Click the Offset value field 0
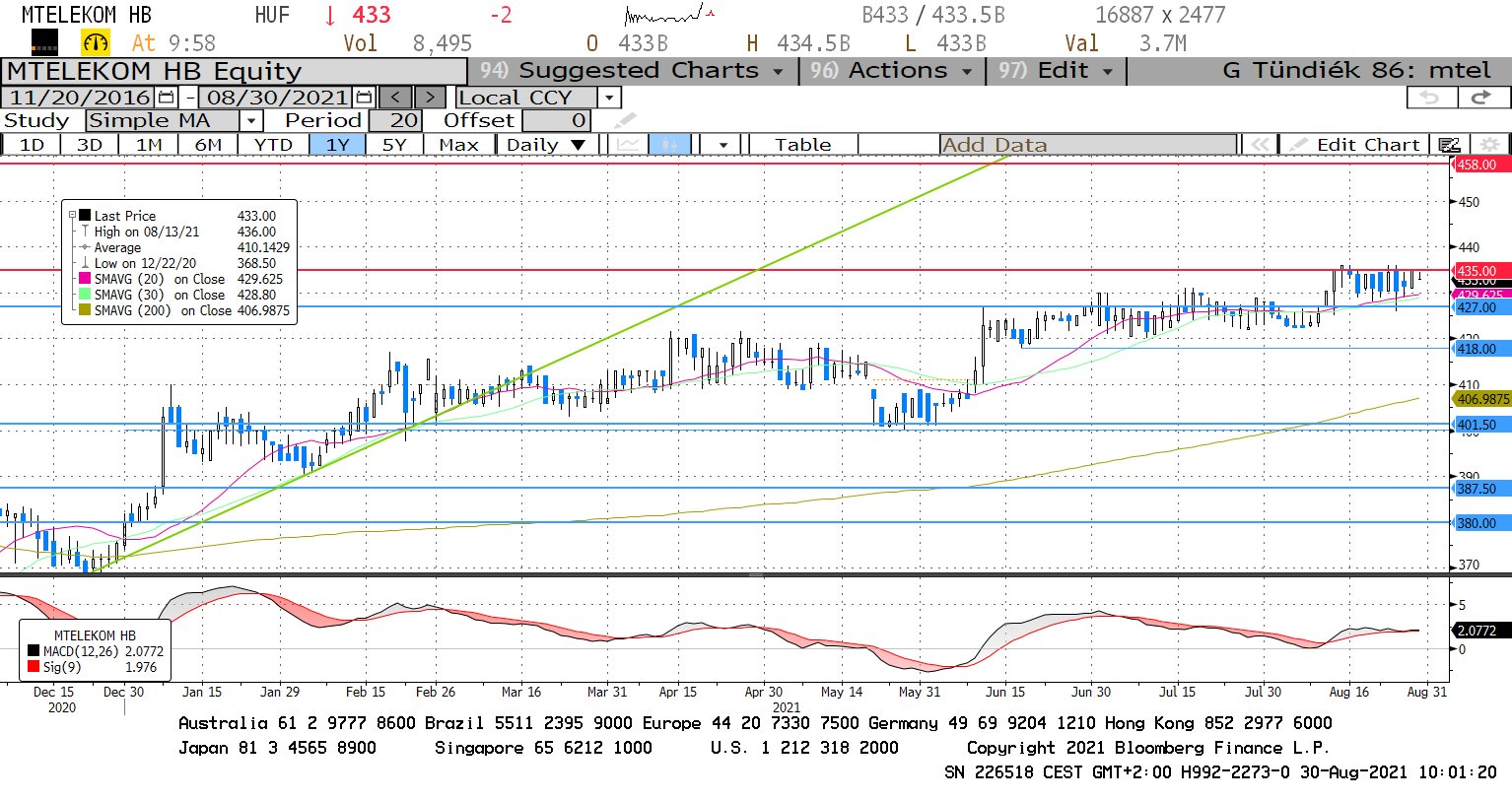This screenshot has width=1512, height=801. pos(556,121)
